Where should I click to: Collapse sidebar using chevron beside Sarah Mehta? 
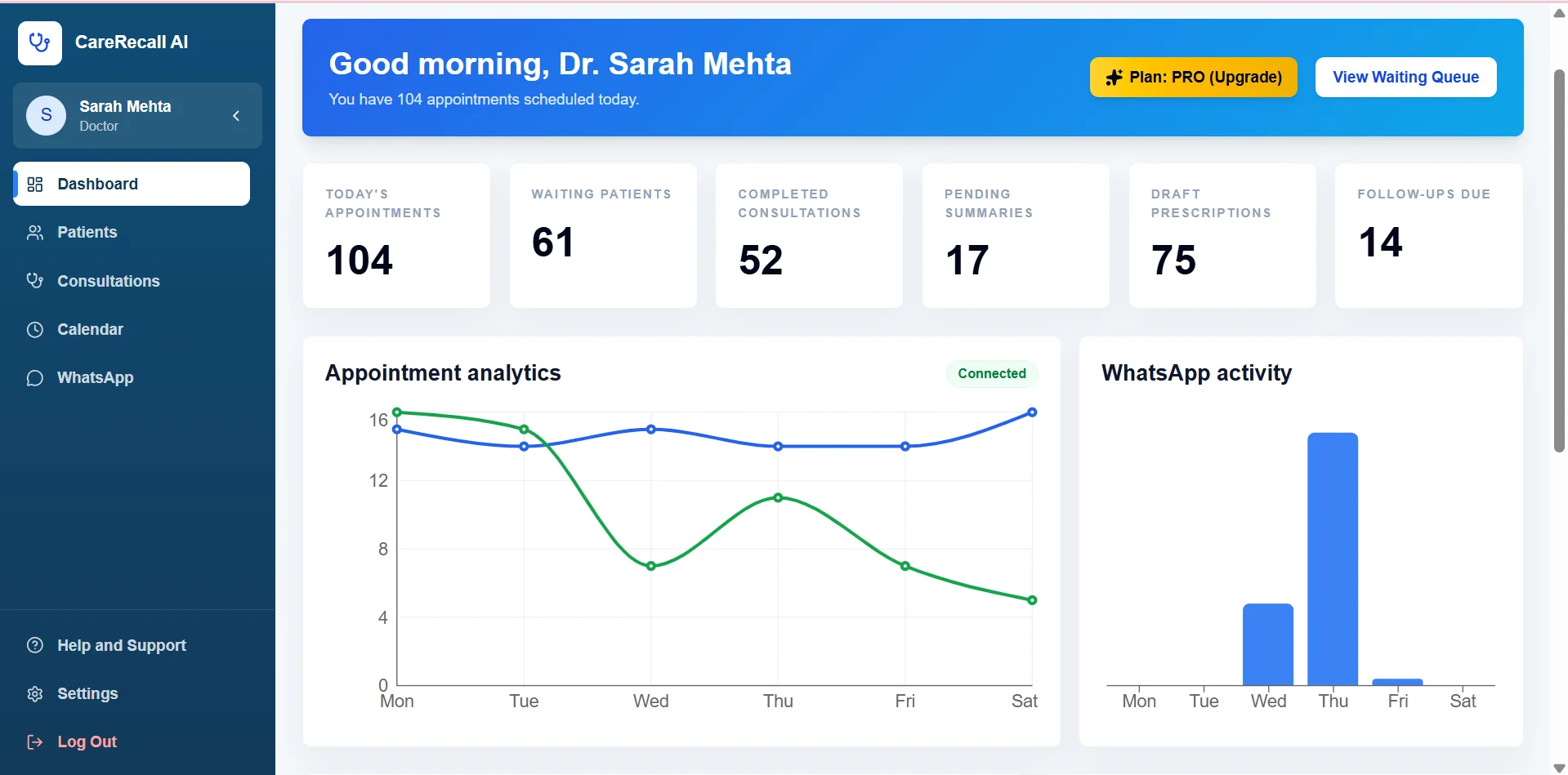pyautogui.click(x=236, y=116)
